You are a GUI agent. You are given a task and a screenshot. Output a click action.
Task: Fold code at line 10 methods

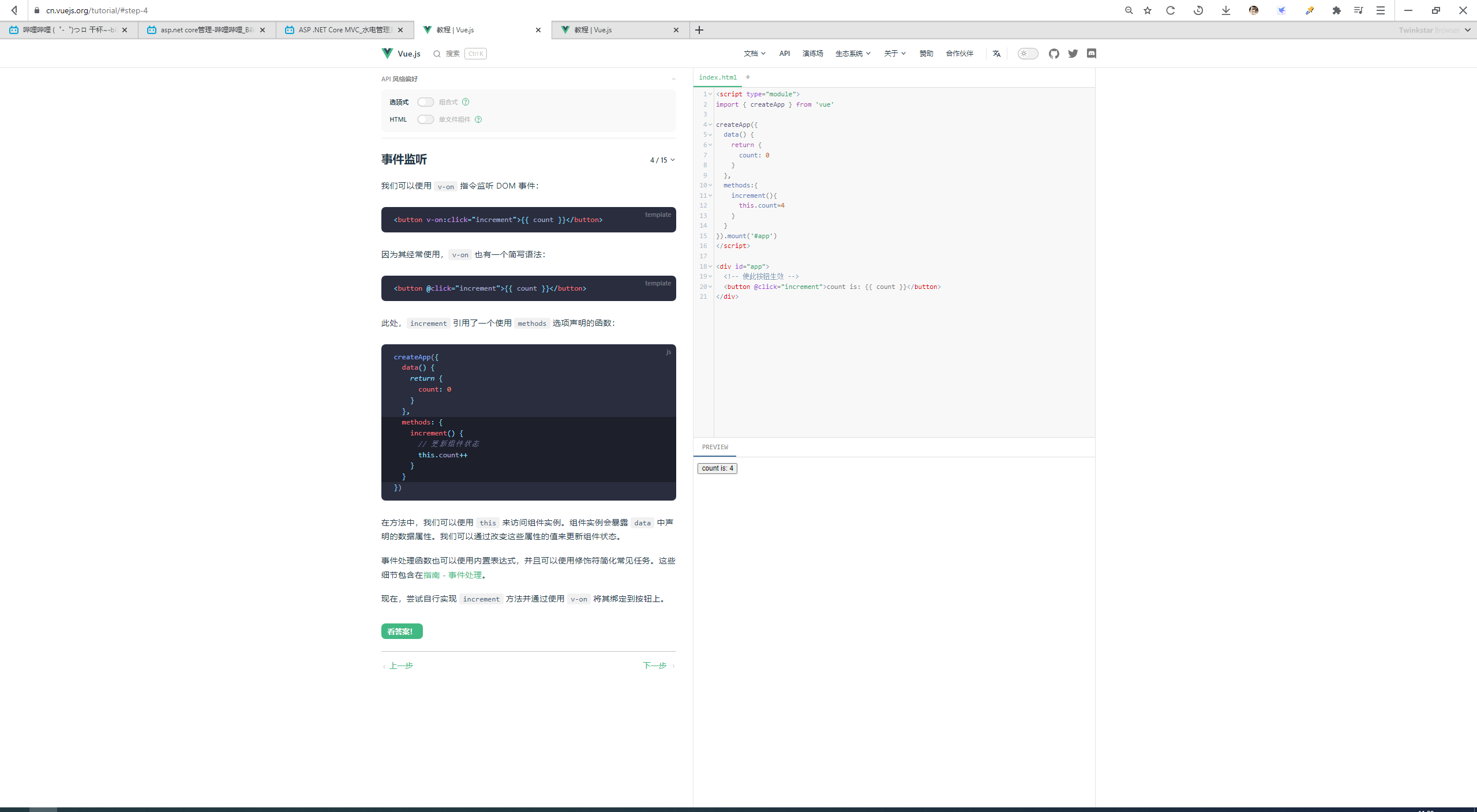(710, 185)
